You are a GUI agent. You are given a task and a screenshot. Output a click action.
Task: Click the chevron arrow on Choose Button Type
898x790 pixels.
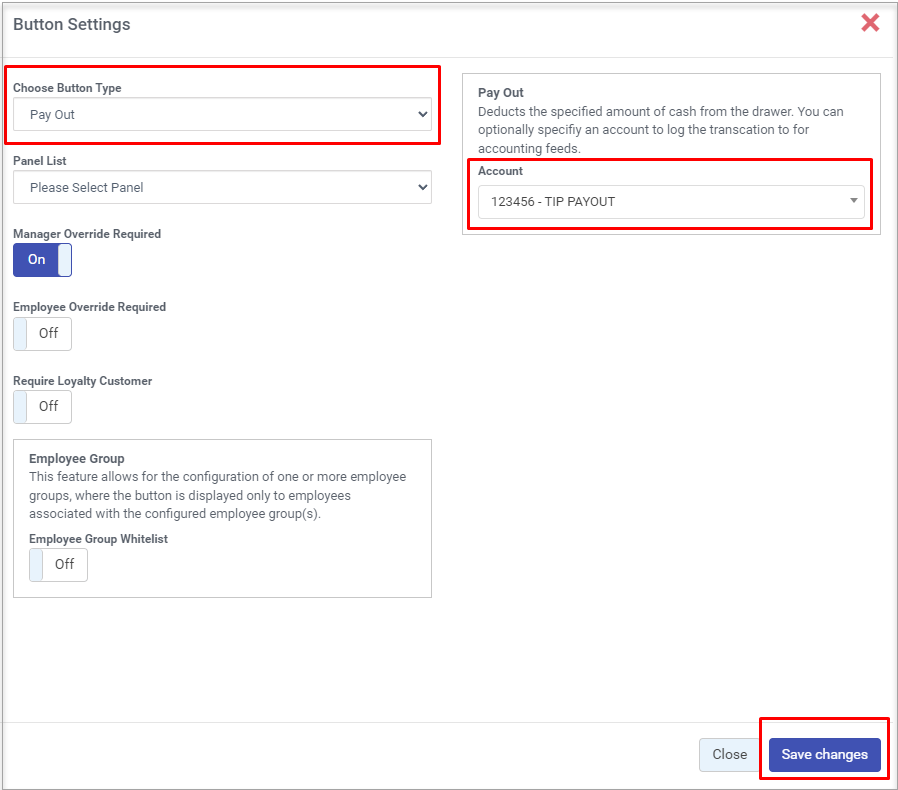pos(421,115)
